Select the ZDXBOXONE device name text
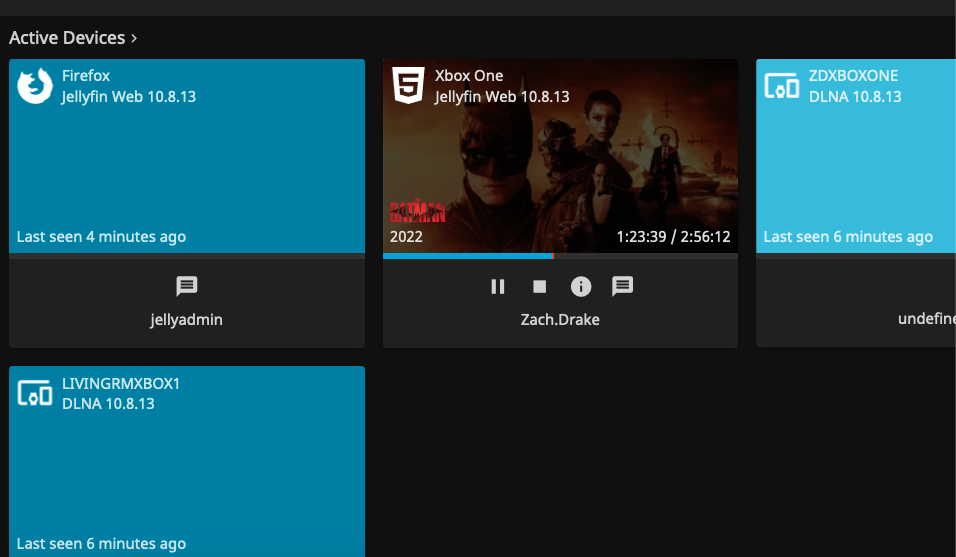Screen dimensions: 956x557 (x=853, y=76)
